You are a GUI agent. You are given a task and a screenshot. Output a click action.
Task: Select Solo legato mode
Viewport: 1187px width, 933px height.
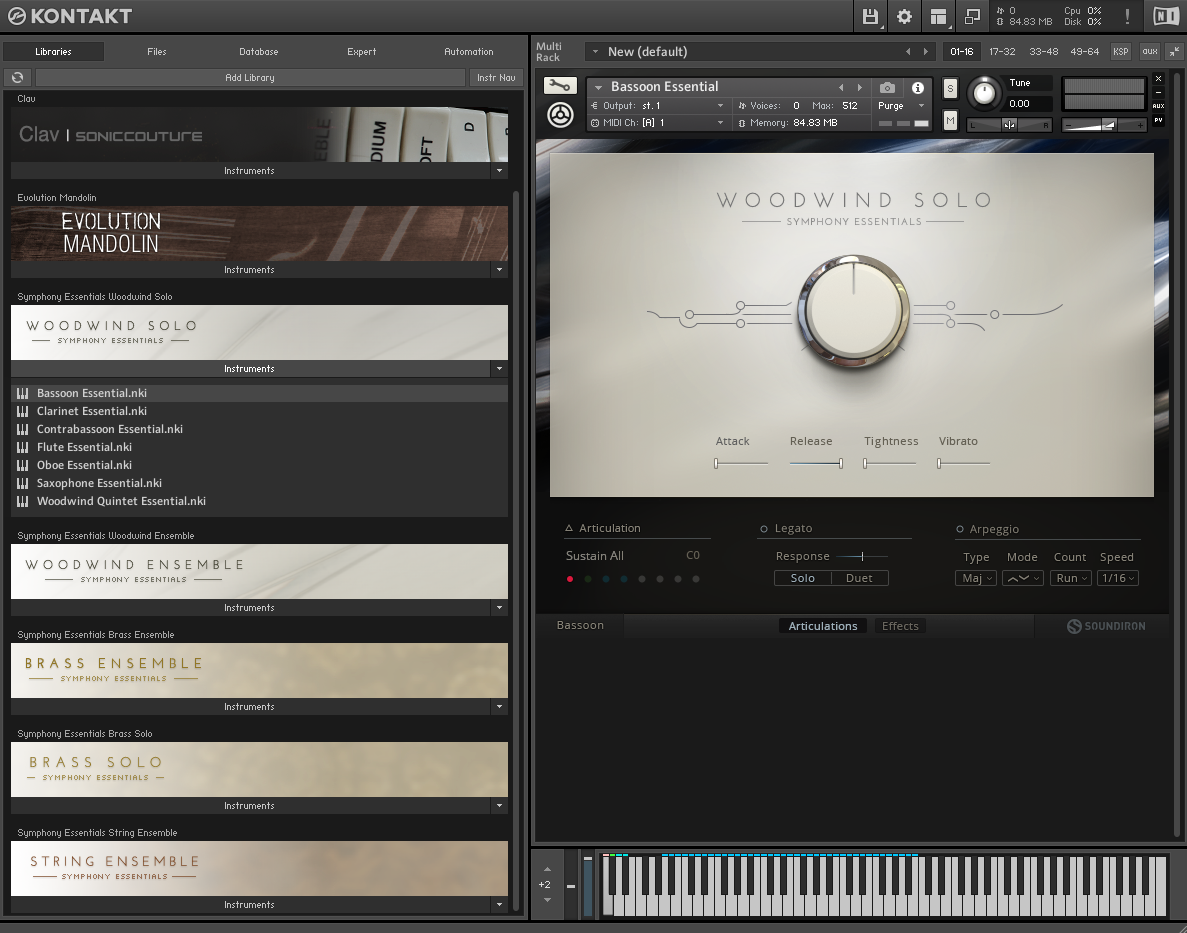click(x=802, y=578)
